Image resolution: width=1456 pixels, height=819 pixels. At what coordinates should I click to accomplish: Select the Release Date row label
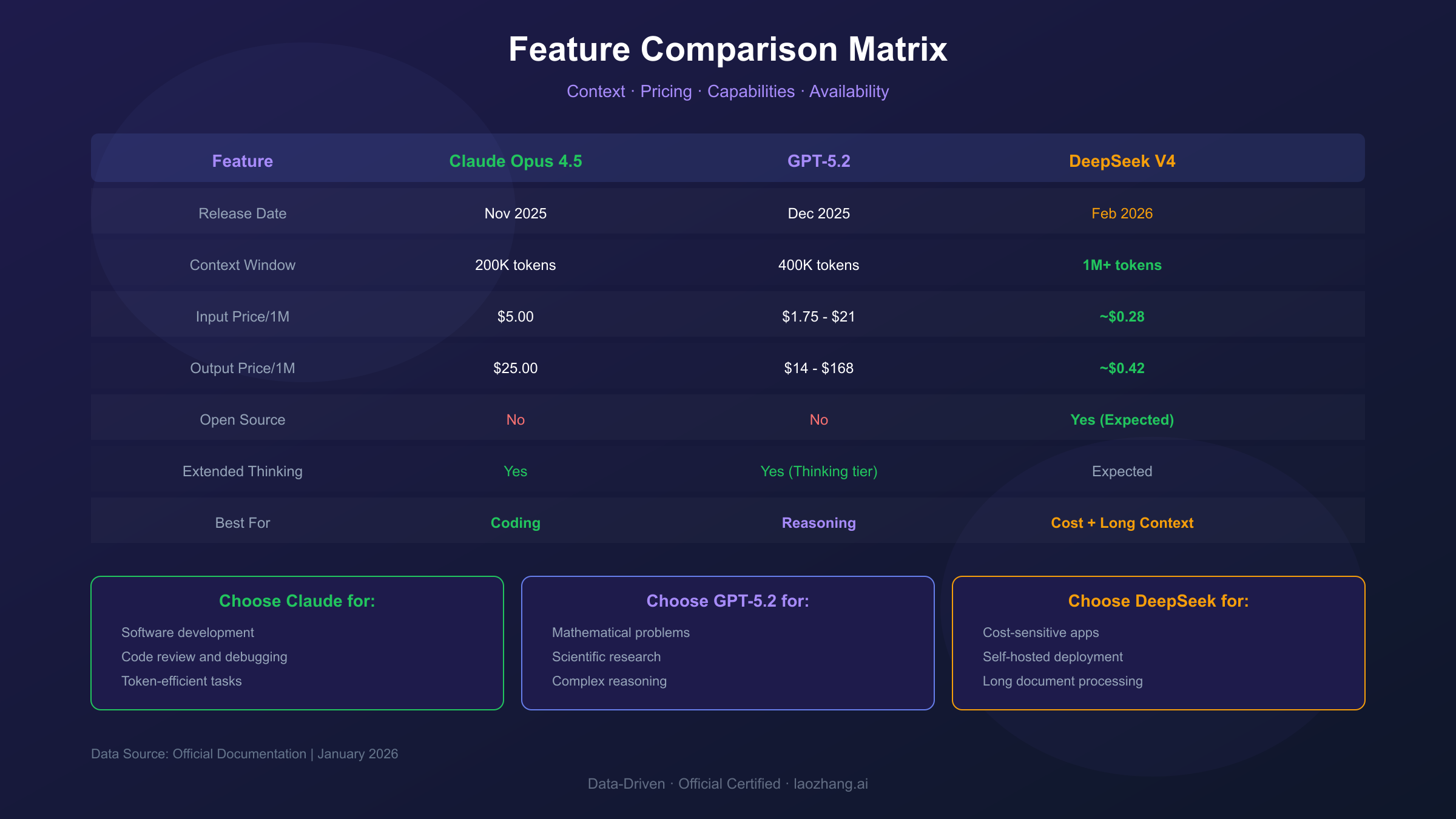[x=242, y=213]
